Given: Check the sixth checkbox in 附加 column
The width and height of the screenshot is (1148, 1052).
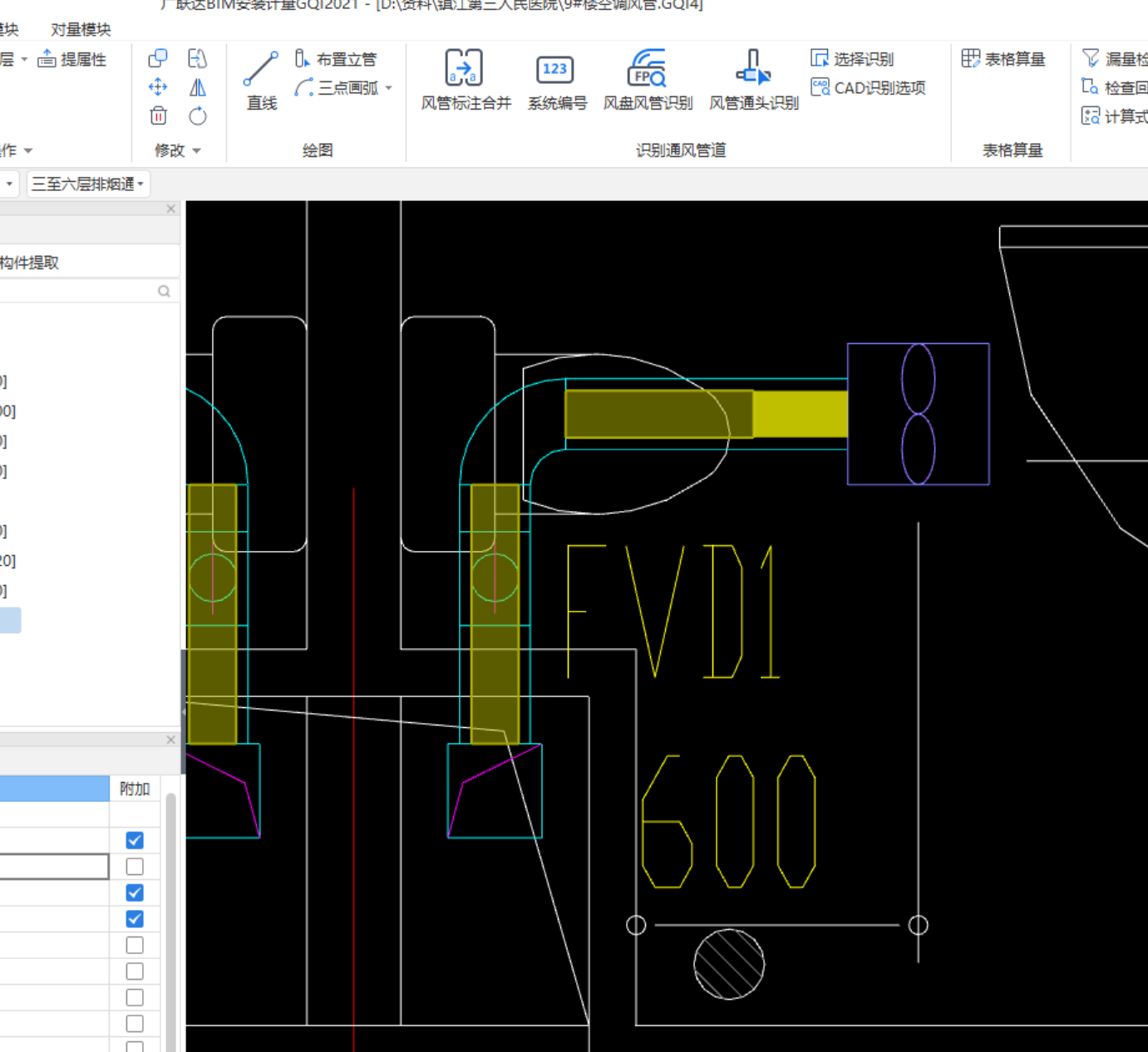Looking at the screenshot, I should coord(135,971).
